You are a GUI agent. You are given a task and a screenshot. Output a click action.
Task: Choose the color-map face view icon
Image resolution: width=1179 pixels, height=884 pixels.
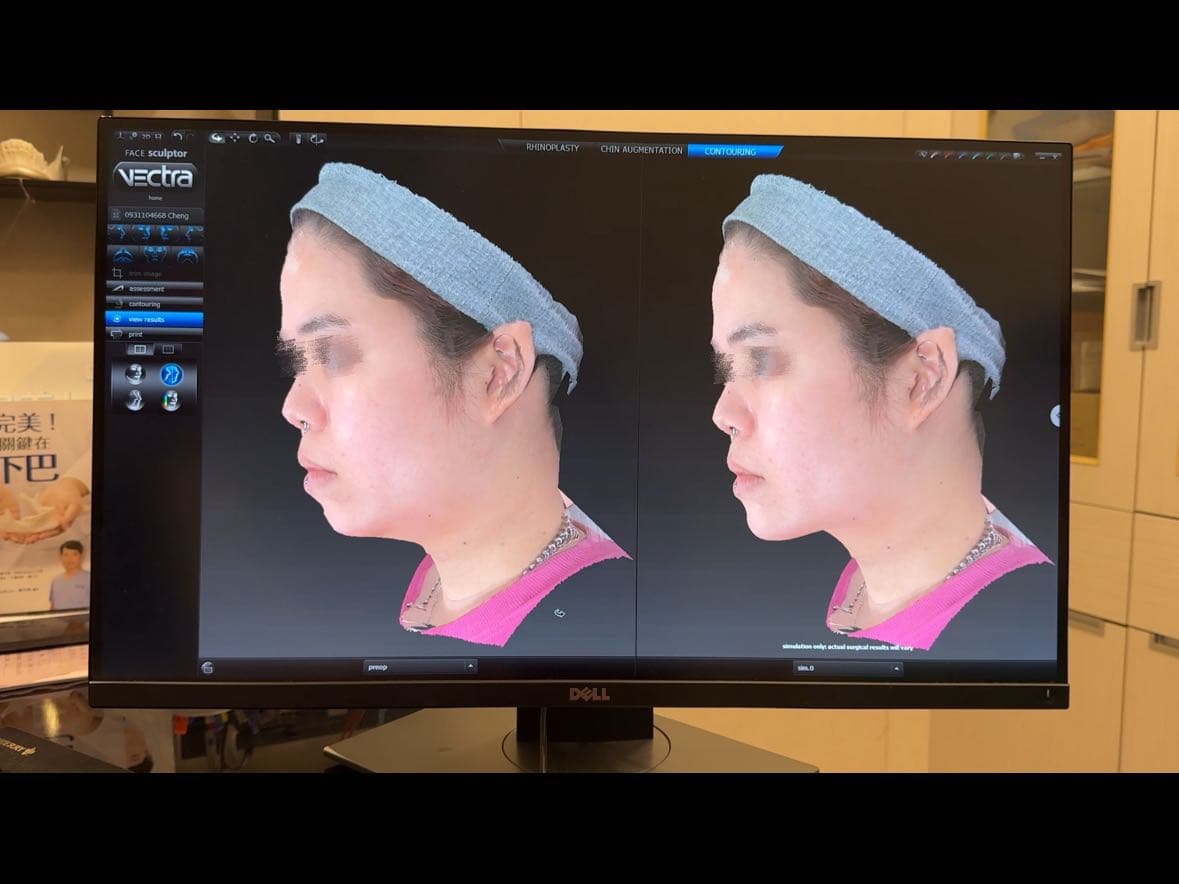171,401
